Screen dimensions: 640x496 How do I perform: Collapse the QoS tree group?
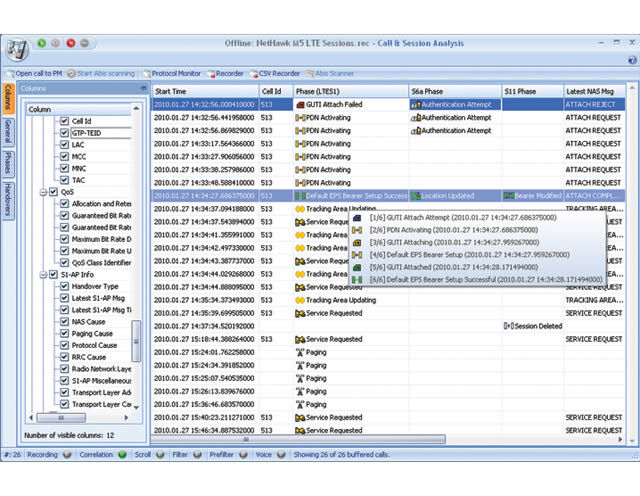coord(43,192)
